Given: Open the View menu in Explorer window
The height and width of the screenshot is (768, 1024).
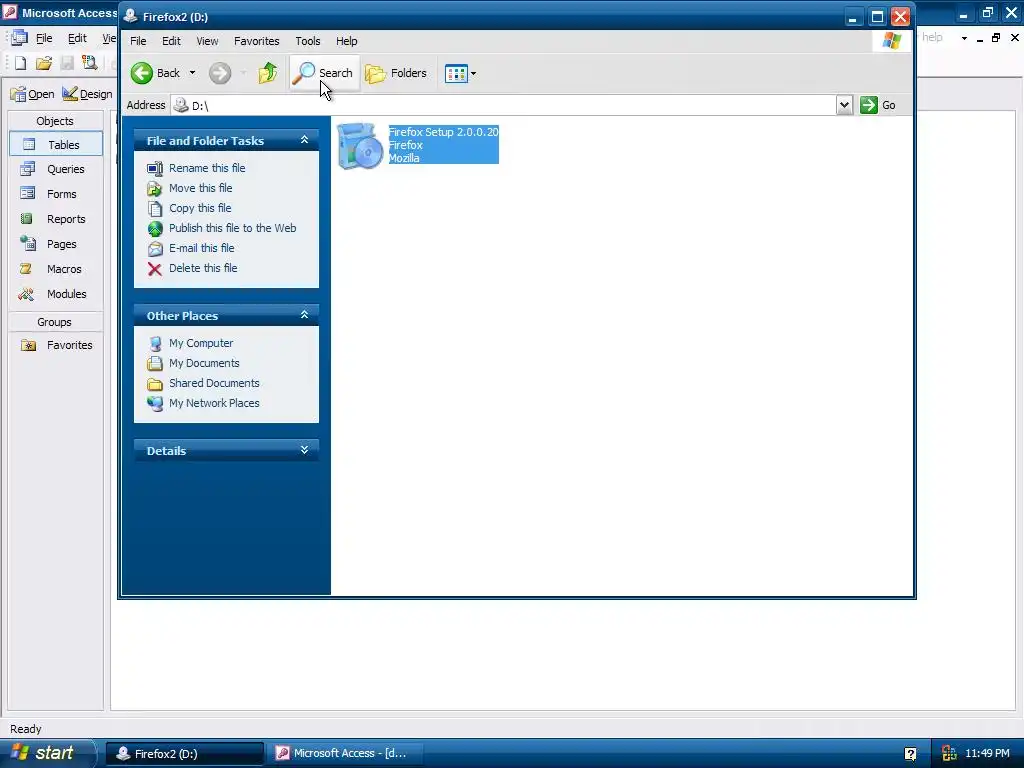Looking at the screenshot, I should (x=207, y=41).
